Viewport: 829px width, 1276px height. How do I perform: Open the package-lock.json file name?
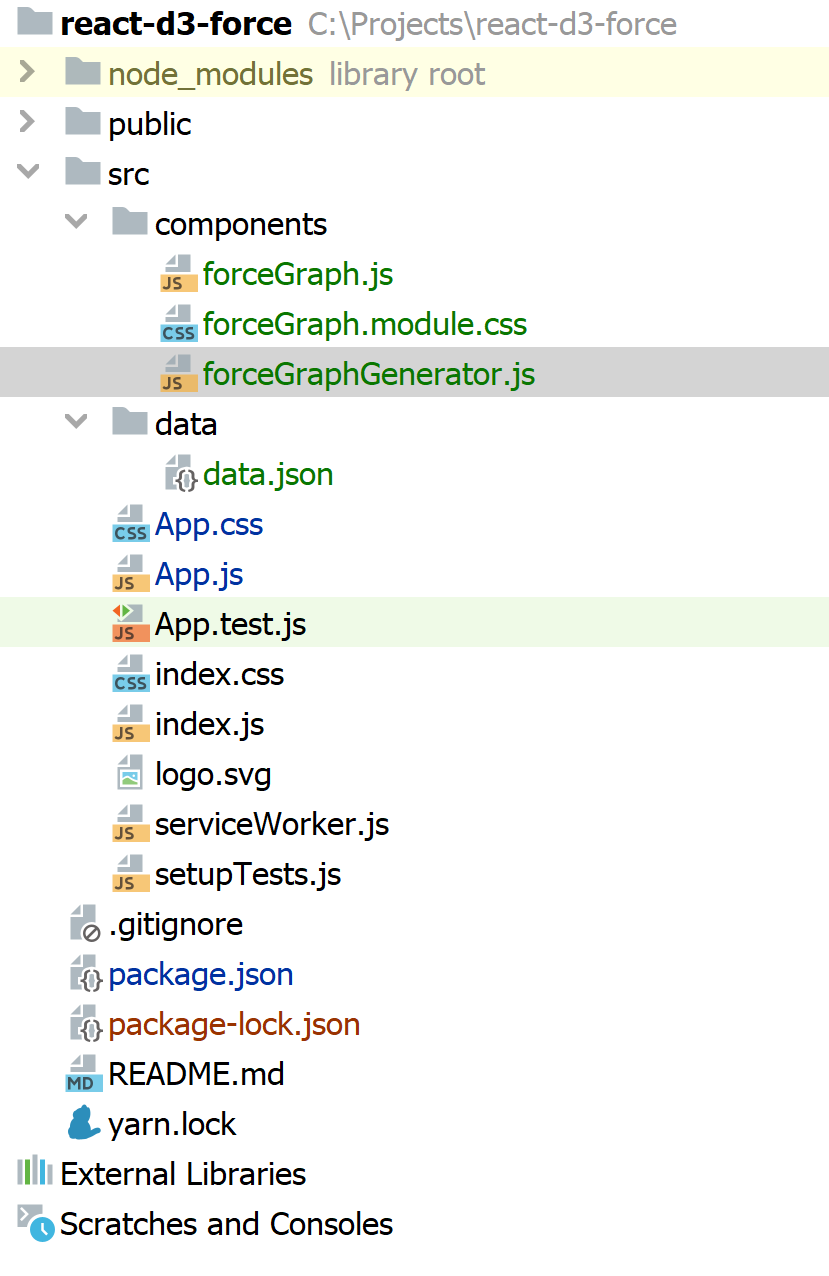234,1024
